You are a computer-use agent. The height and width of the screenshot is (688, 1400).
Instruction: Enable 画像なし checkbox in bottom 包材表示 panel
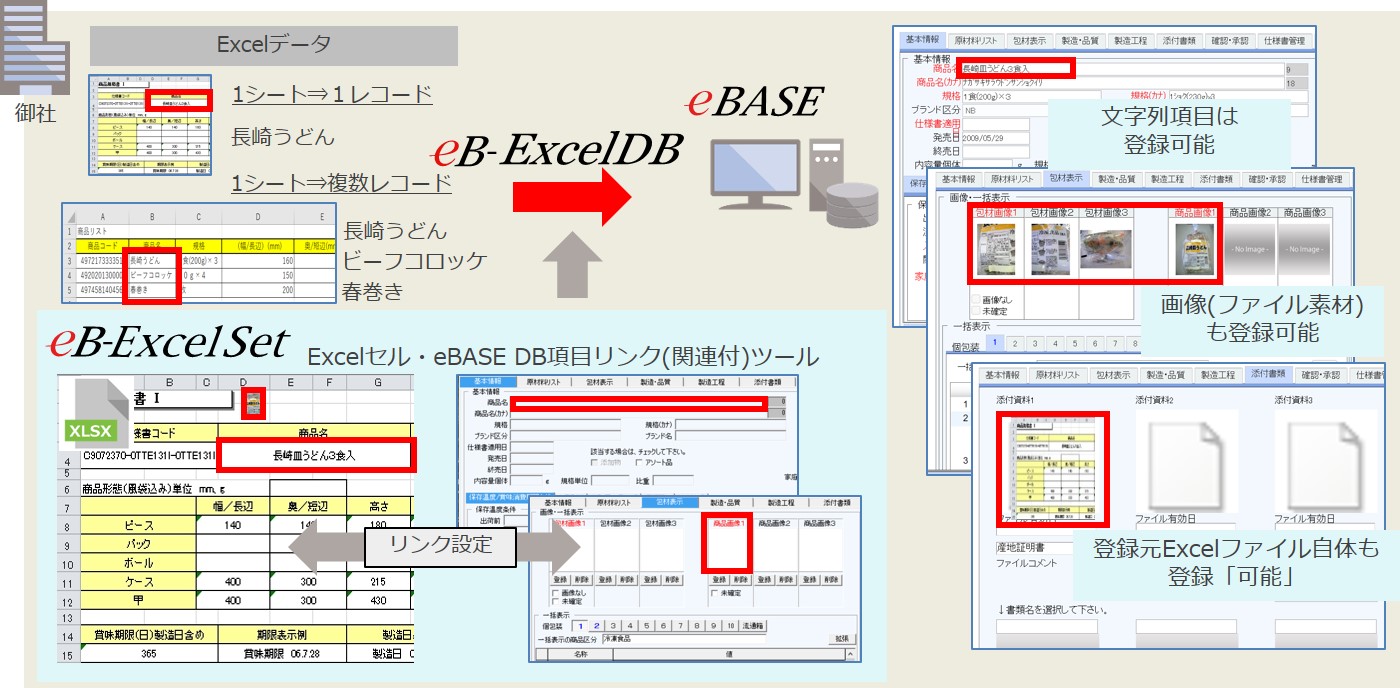556,592
